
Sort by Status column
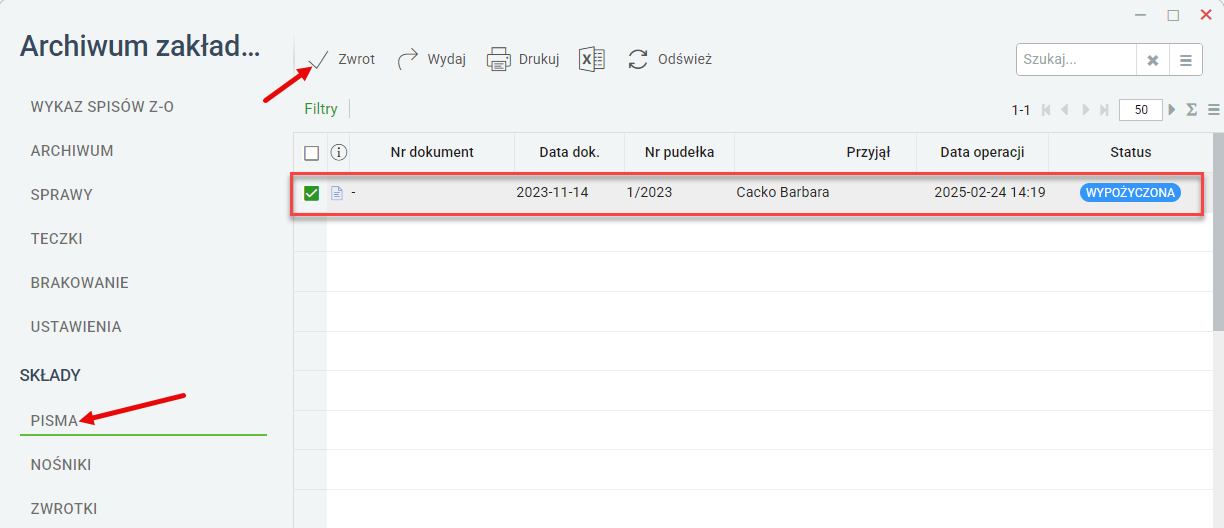click(x=1131, y=153)
